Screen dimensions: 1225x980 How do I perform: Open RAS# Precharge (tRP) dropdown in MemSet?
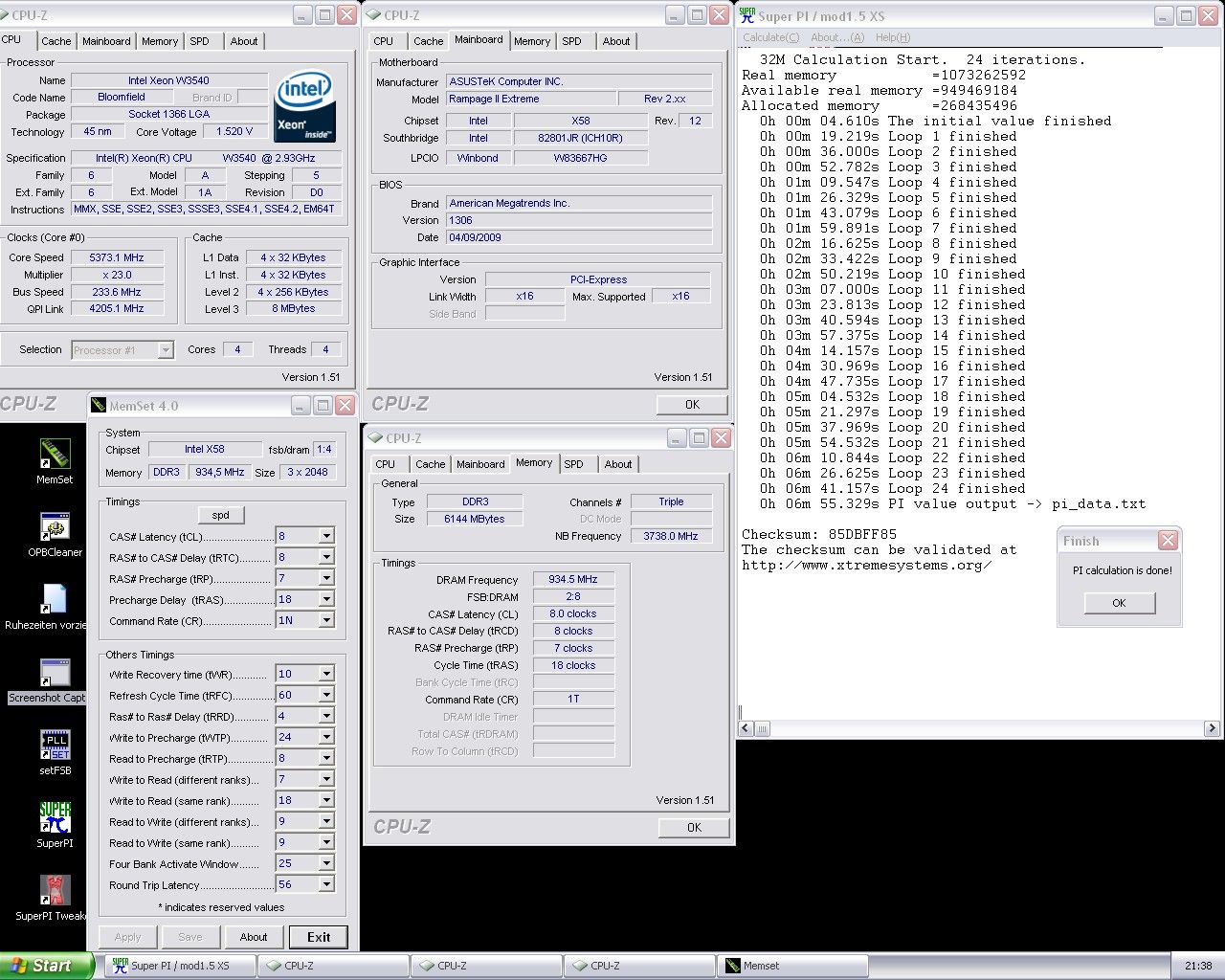326,578
